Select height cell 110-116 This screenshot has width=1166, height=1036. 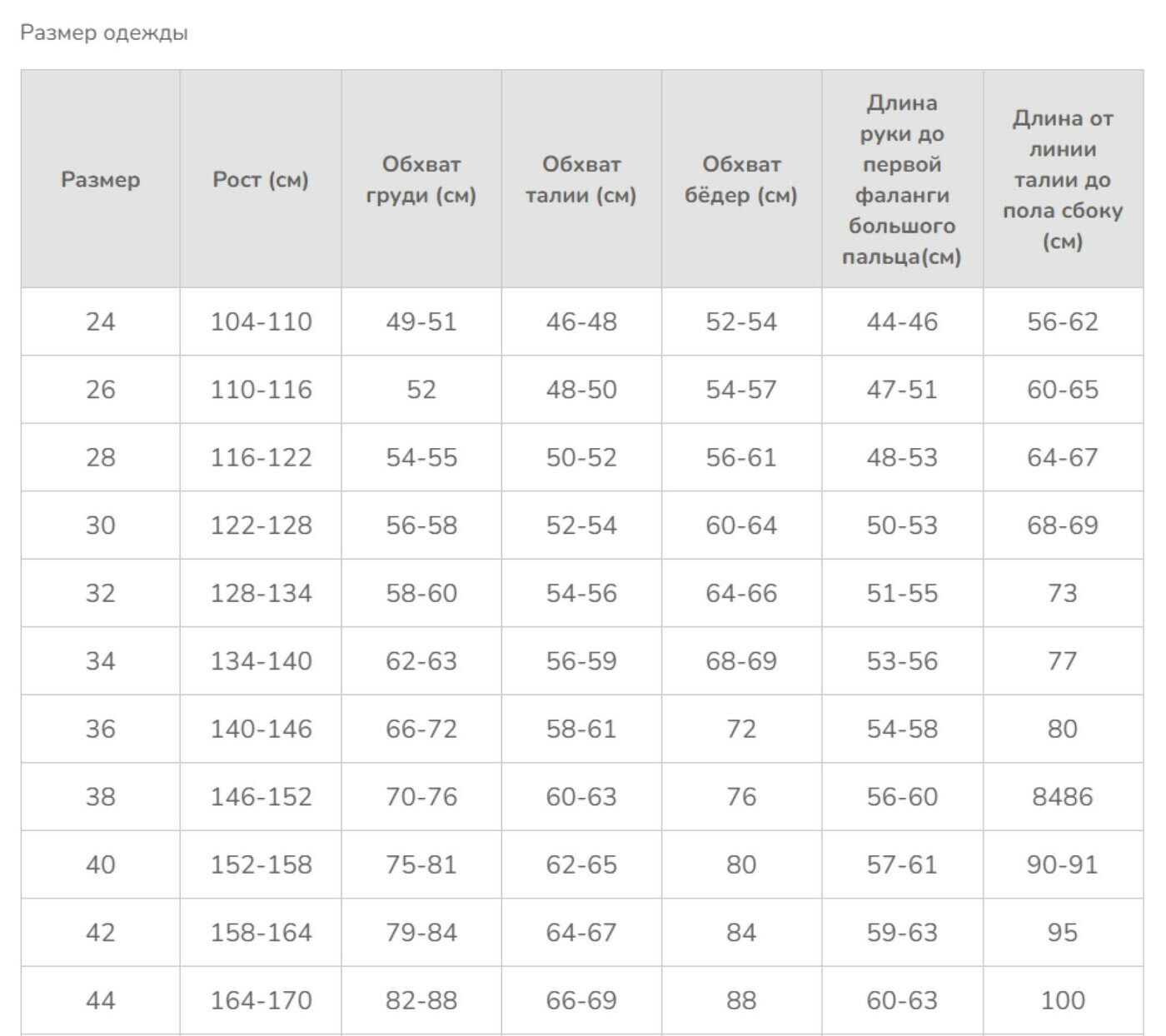[261, 390]
